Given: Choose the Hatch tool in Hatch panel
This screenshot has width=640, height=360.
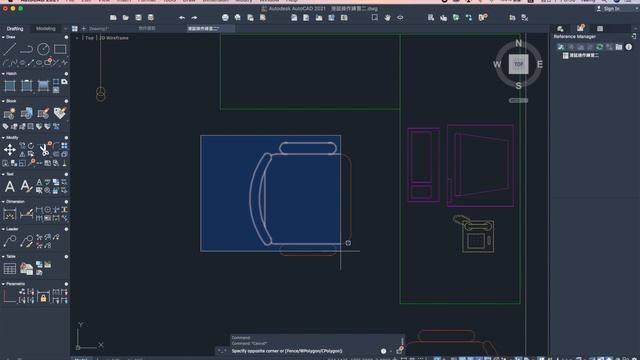Looking at the screenshot, I should click(x=9, y=86).
